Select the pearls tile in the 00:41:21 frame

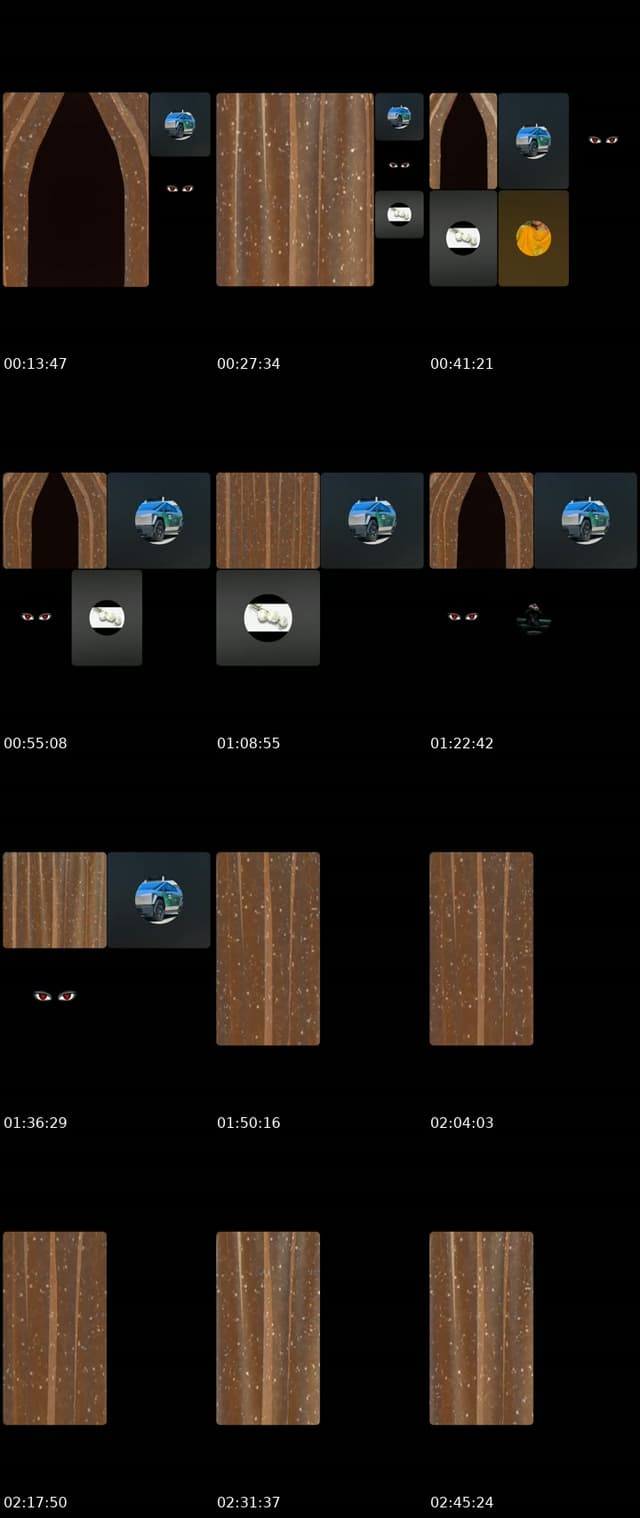[x=463, y=238]
